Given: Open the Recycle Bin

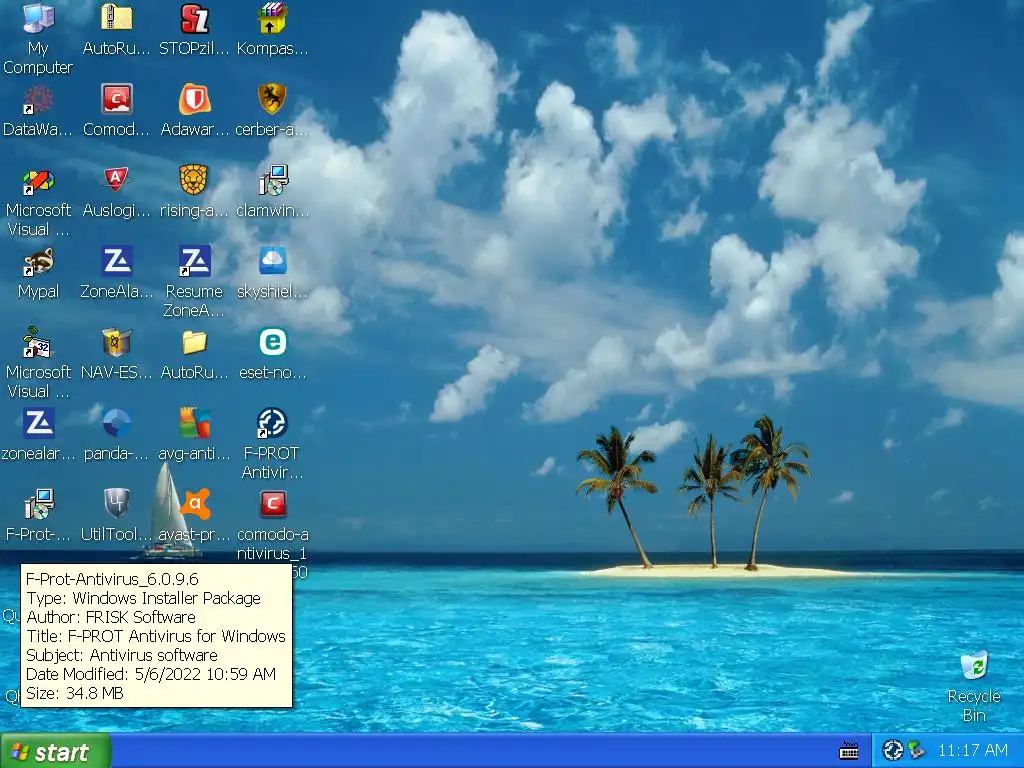Looking at the screenshot, I should 974,666.
